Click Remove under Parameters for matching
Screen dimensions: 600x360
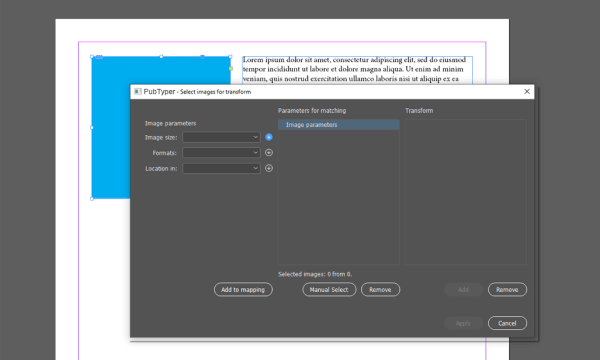(380, 290)
